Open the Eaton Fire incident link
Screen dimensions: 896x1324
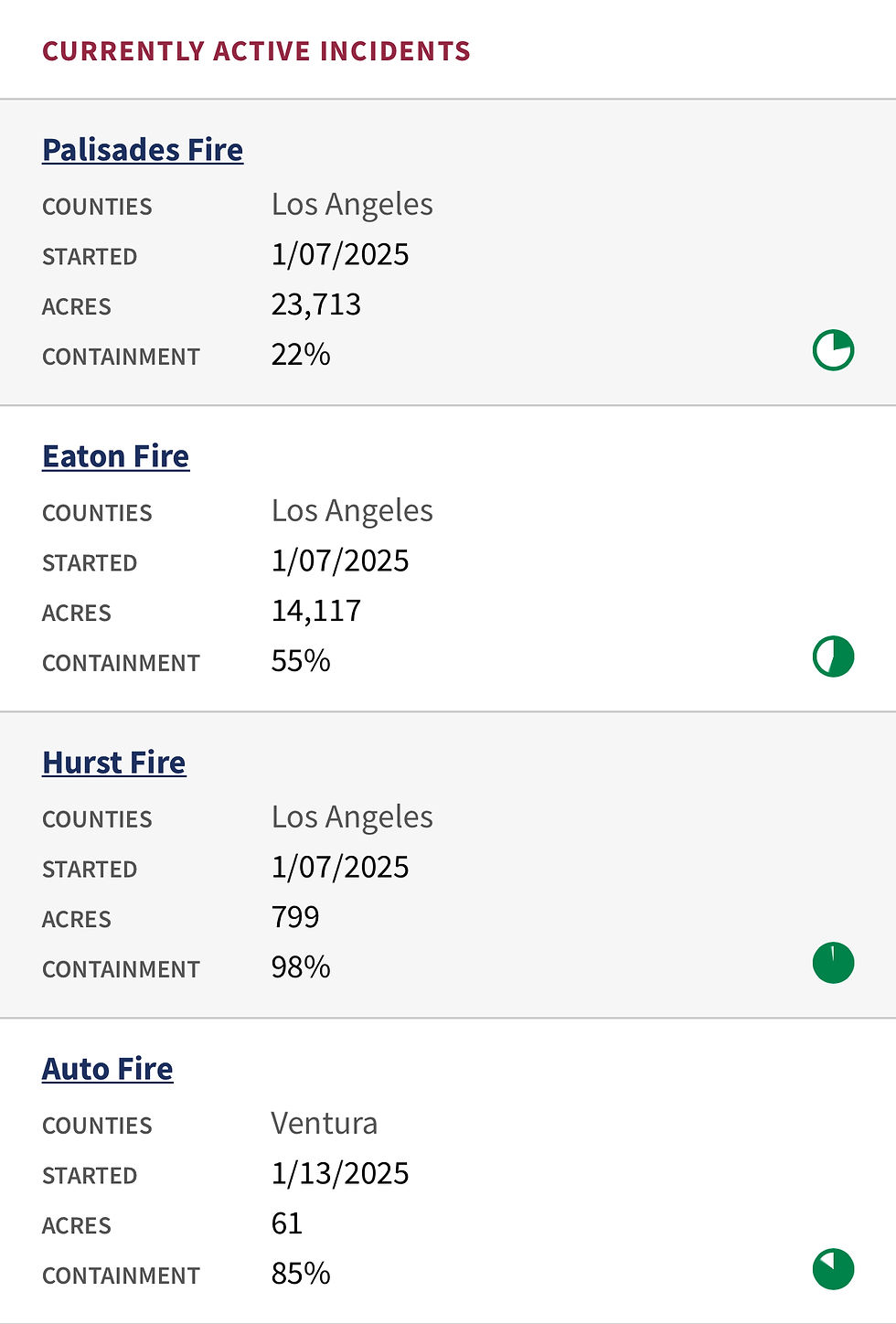(116, 456)
